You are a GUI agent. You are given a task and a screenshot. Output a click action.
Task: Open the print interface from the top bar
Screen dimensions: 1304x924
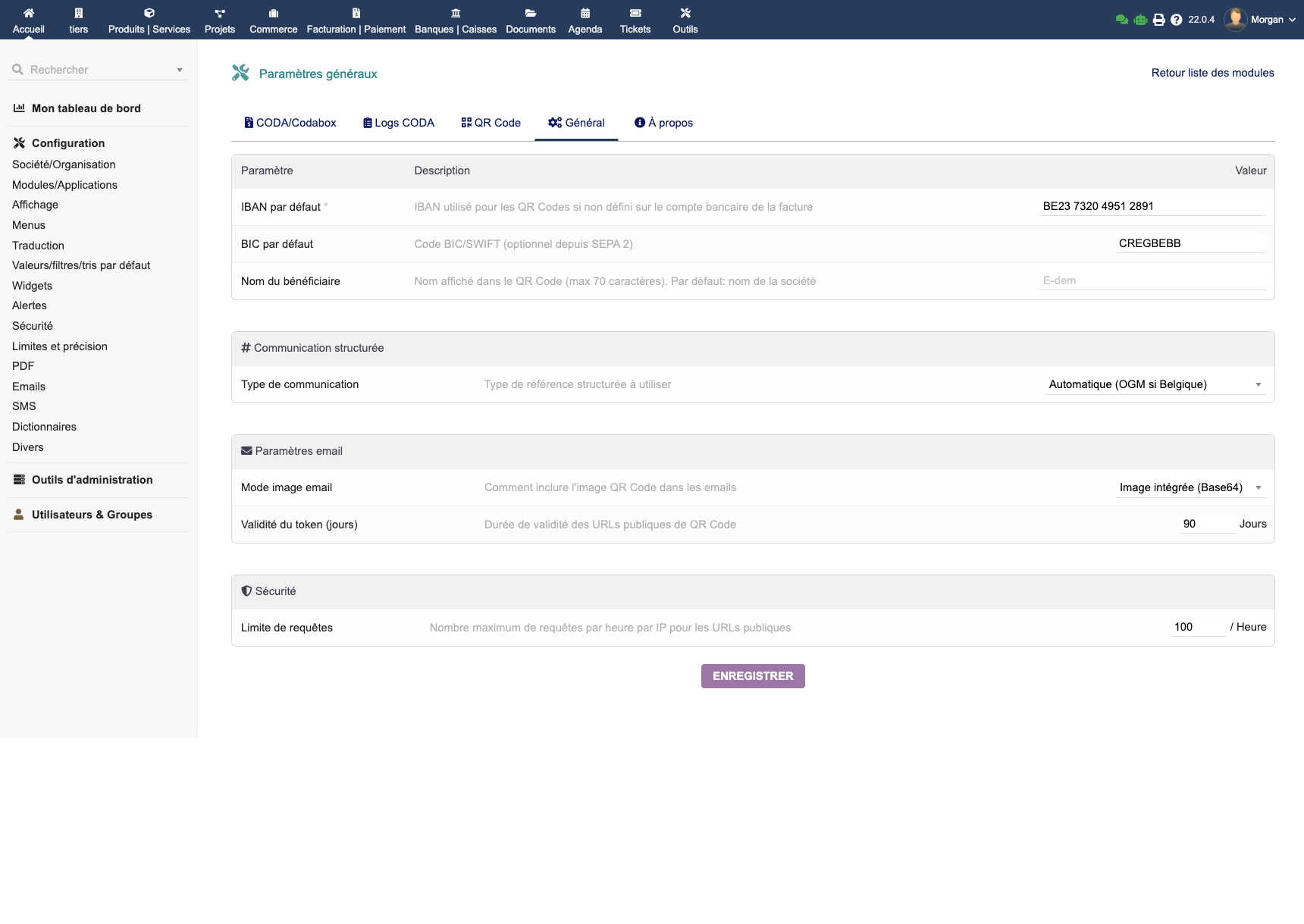1158,19
